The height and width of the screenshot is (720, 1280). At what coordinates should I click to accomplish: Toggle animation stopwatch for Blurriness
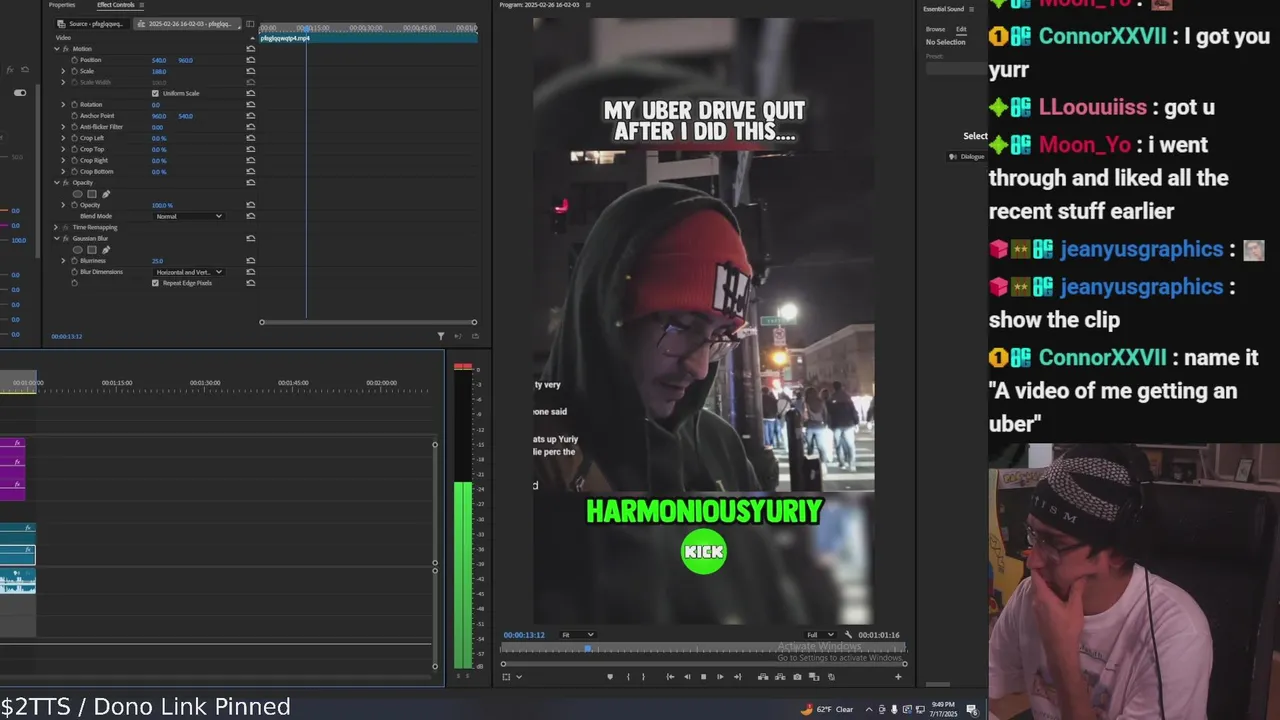tap(74, 260)
